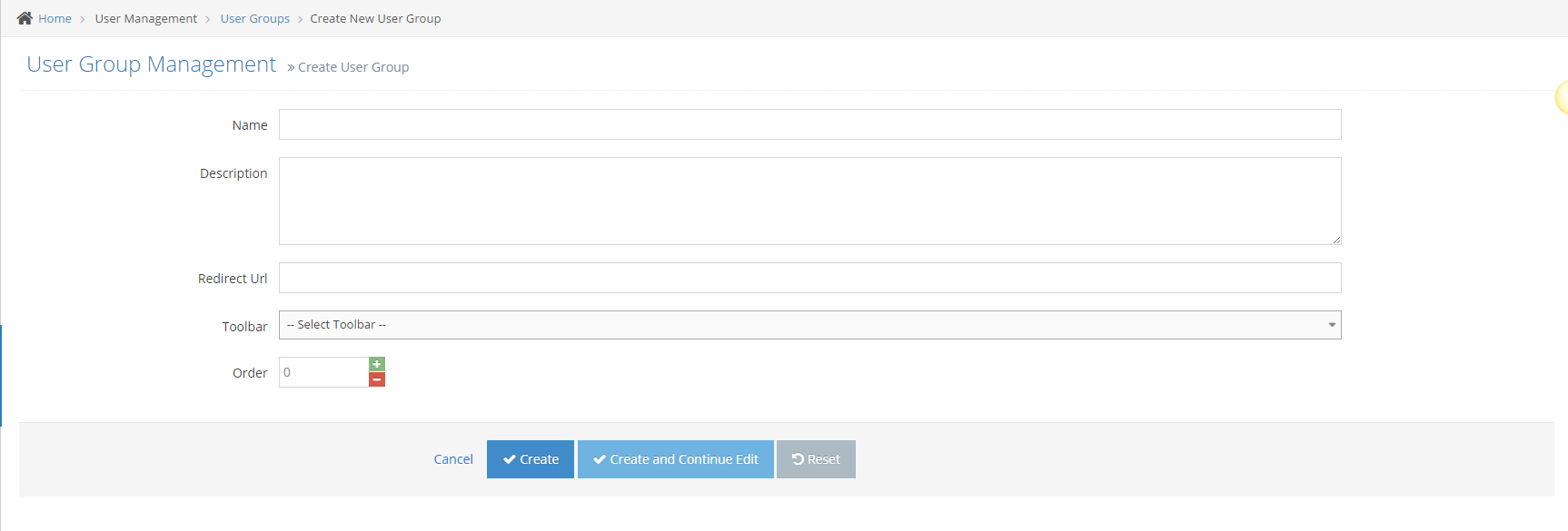Click the checkmark icon on the Create button
The height and width of the screenshot is (531, 1568).
509,459
